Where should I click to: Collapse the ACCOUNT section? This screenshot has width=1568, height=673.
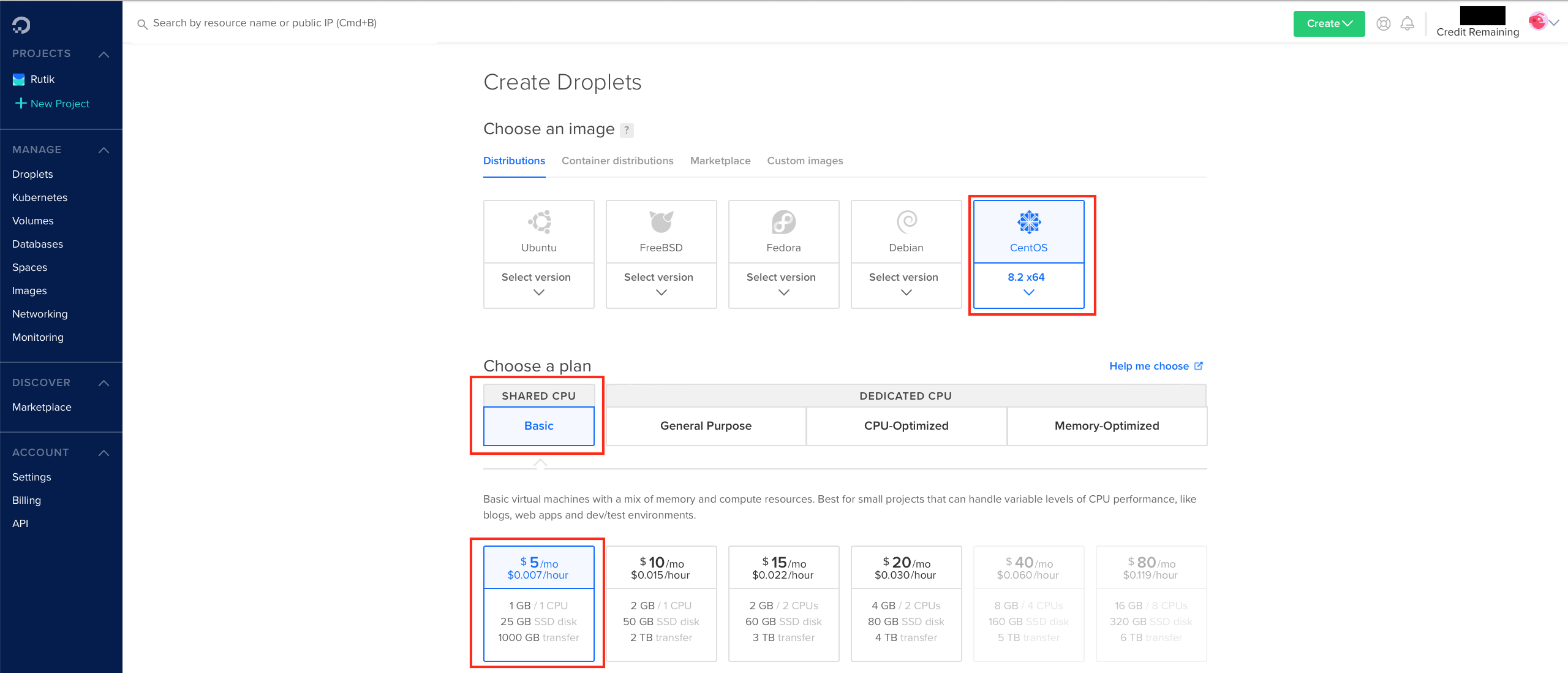point(104,453)
